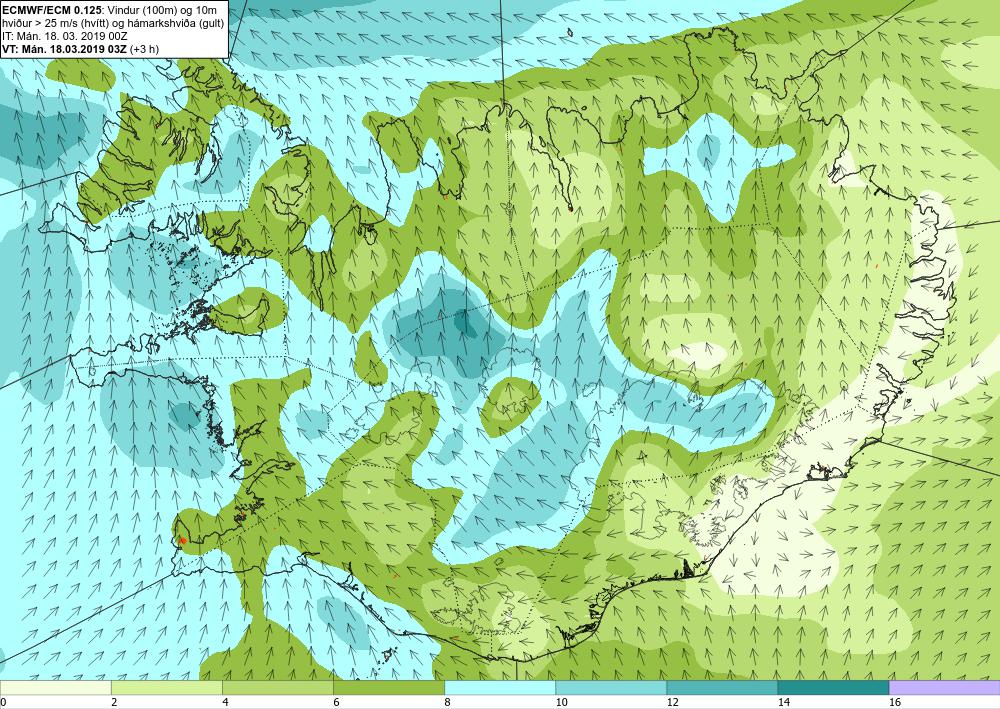
Task: Click legend scale value 2
Action: pos(114,703)
